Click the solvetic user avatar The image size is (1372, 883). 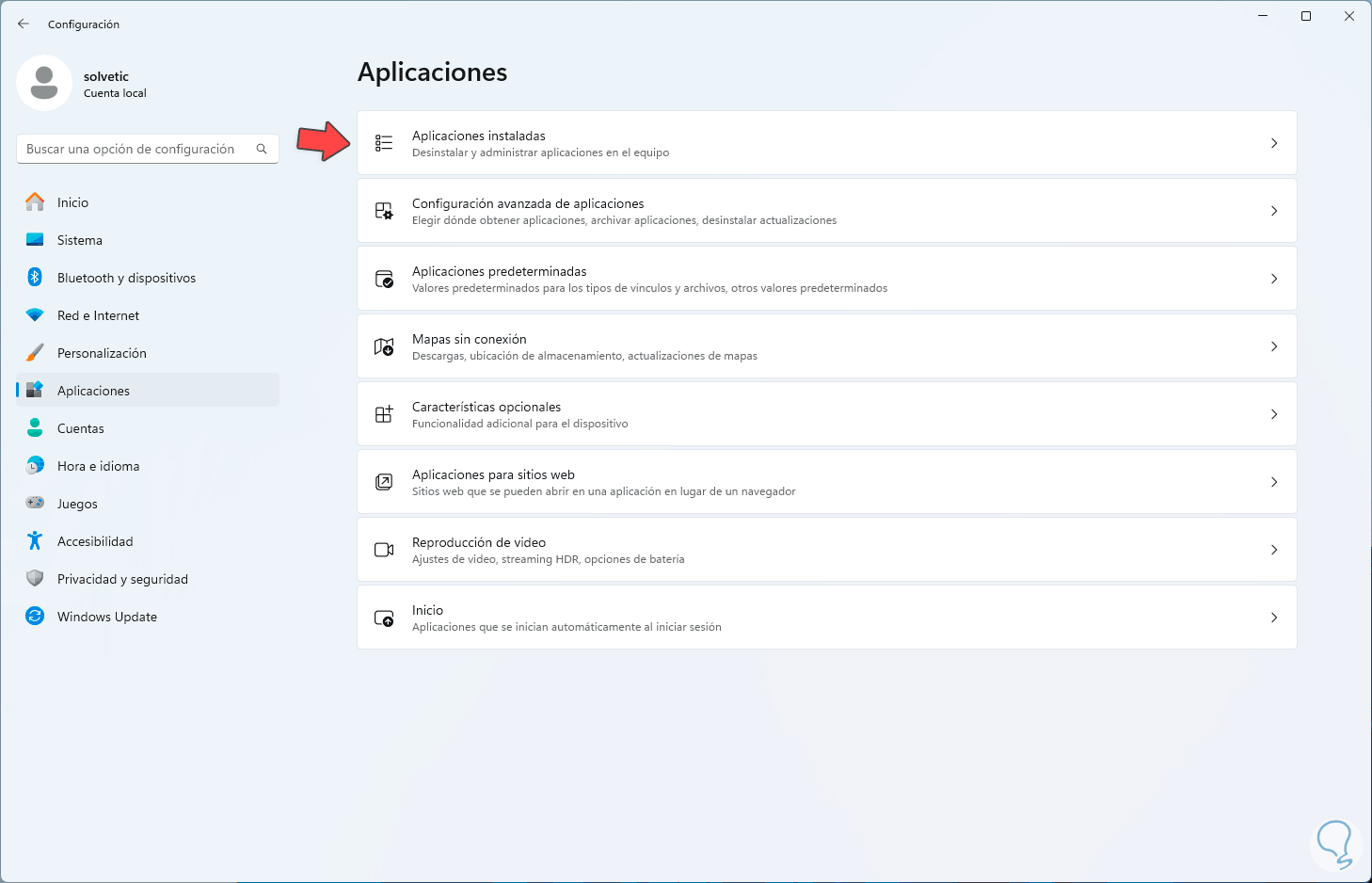click(44, 83)
